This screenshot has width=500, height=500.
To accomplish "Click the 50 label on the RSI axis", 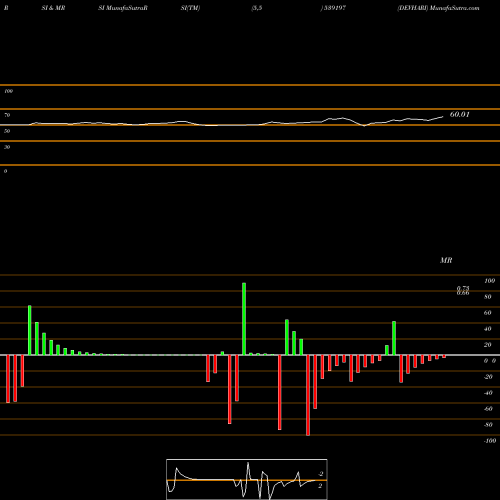I will point(7,131).
